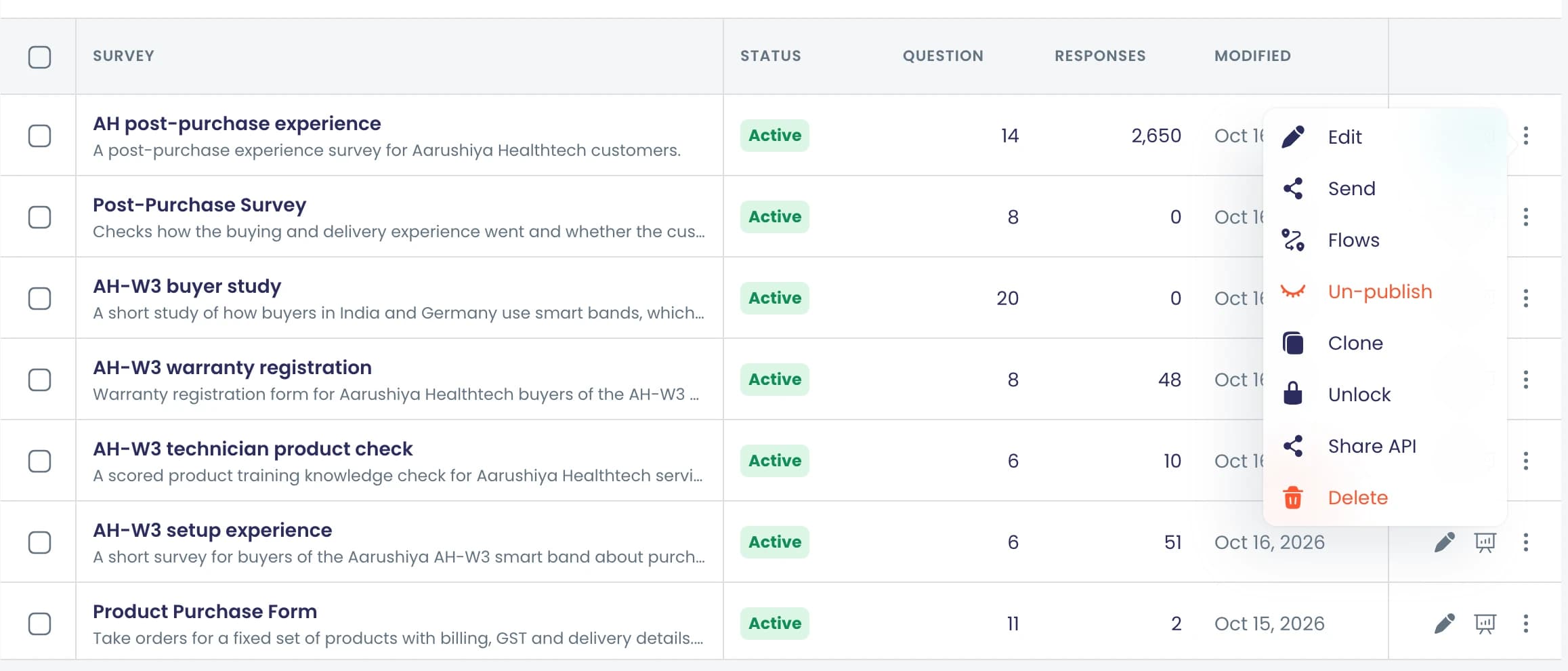
Task: Click the Flows icon in context menu
Action: [x=1293, y=240]
